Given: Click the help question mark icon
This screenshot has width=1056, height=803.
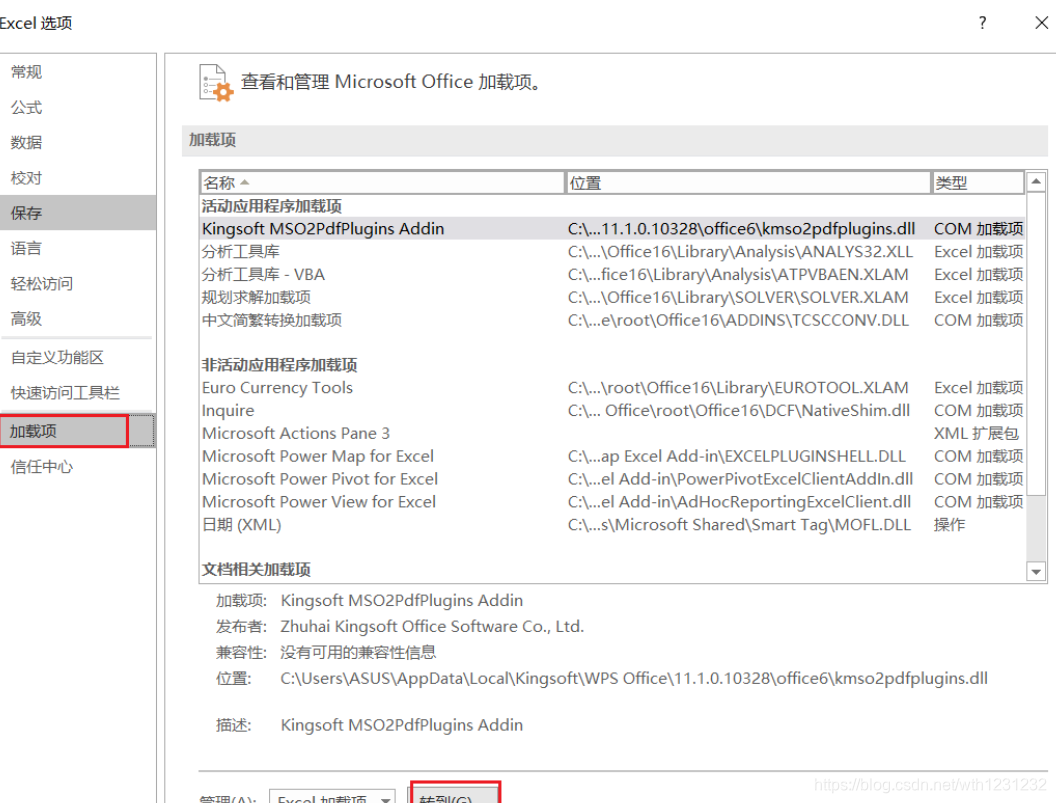Looking at the screenshot, I should [983, 23].
